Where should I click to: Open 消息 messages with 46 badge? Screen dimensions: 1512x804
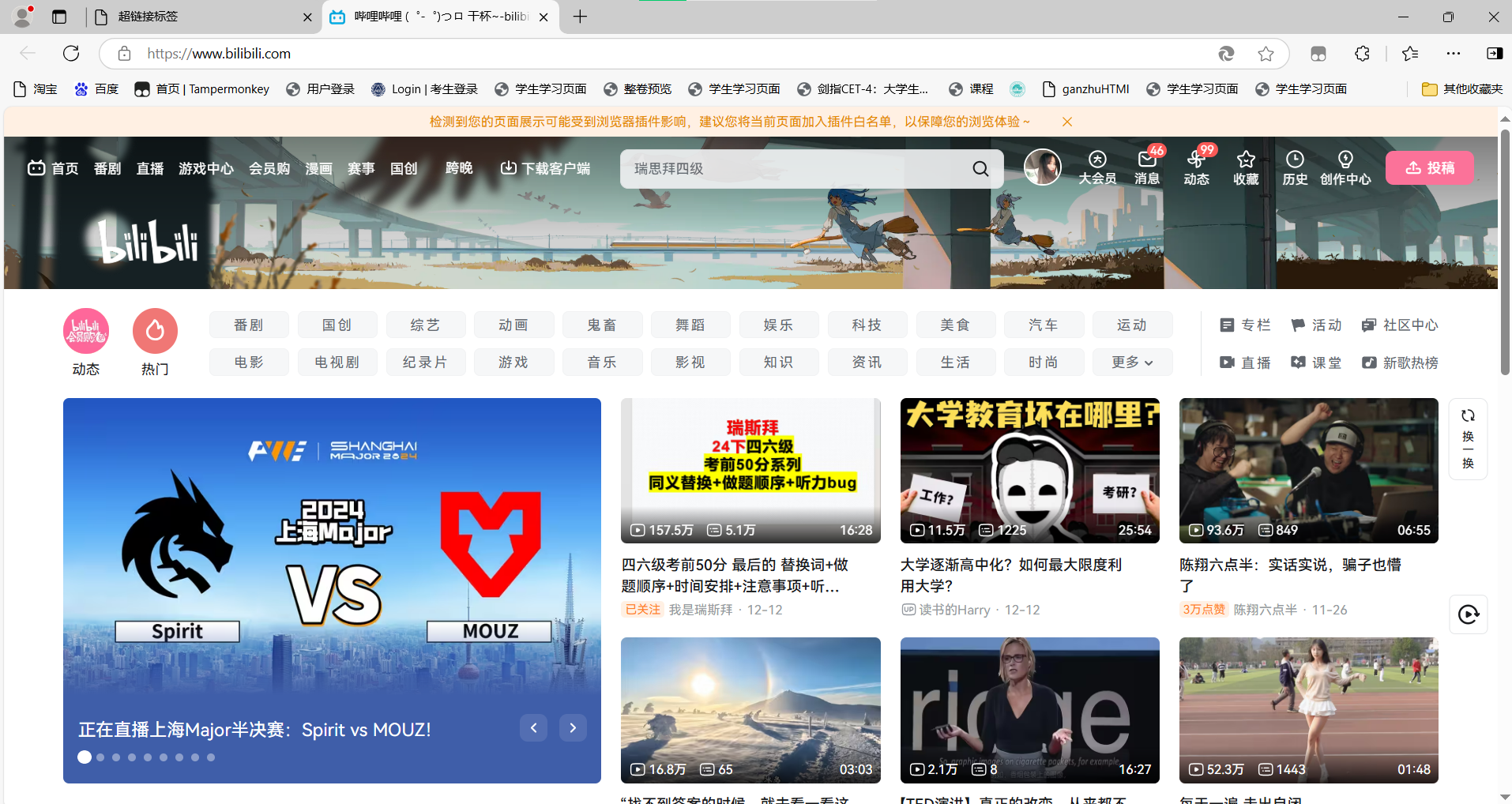(1147, 168)
